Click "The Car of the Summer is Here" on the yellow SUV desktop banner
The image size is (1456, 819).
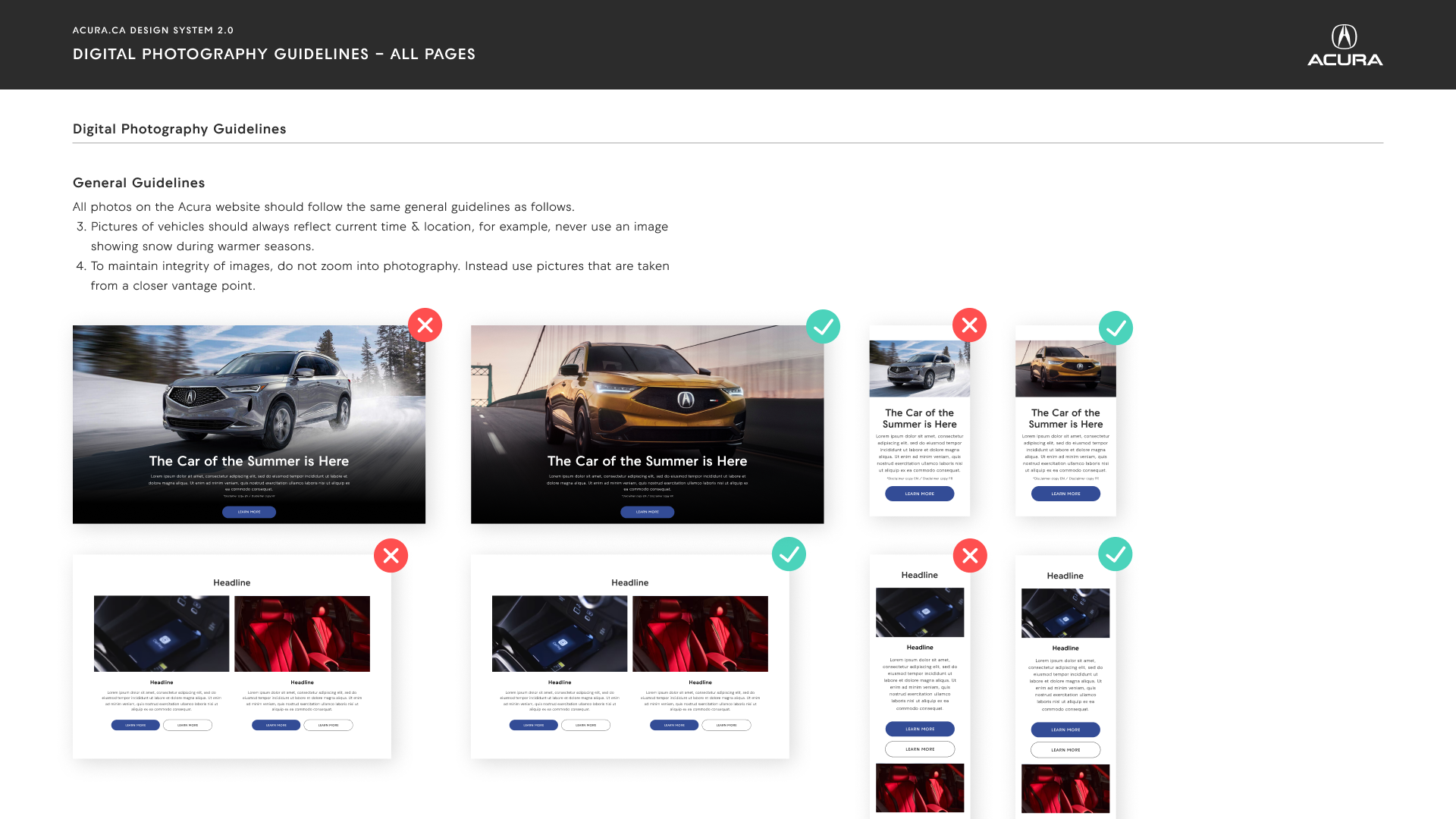point(647,461)
